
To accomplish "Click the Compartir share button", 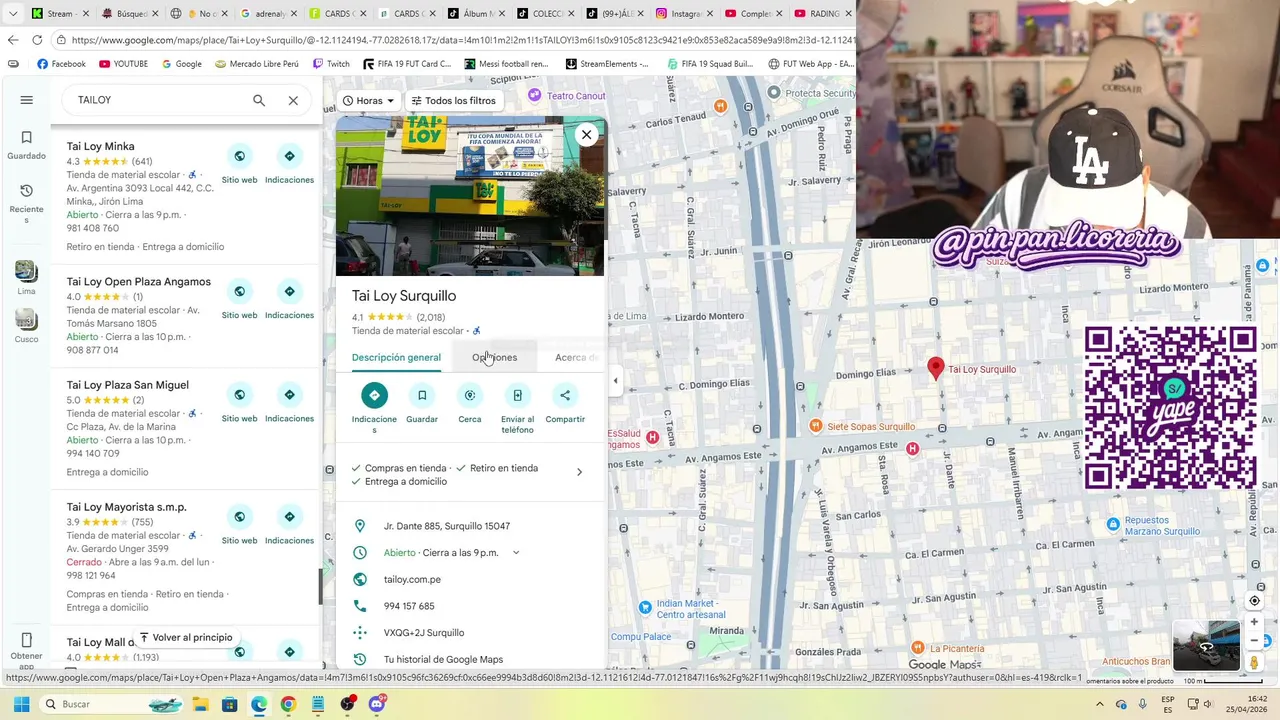I will tap(565, 404).
